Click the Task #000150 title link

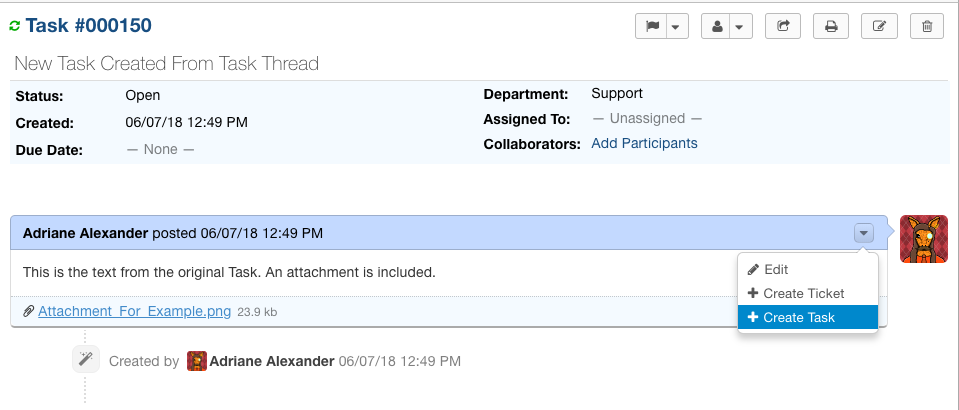point(89,25)
